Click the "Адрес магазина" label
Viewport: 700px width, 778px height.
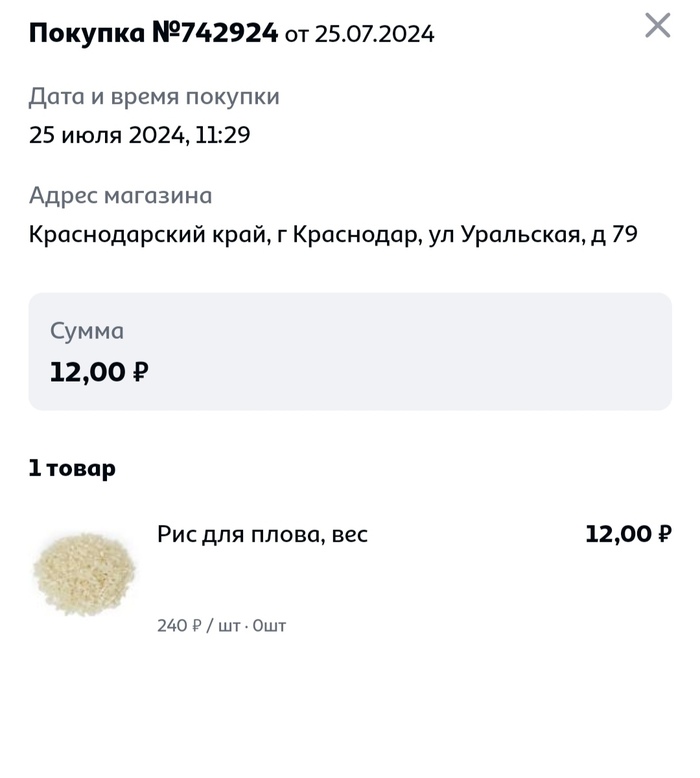(120, 196)
